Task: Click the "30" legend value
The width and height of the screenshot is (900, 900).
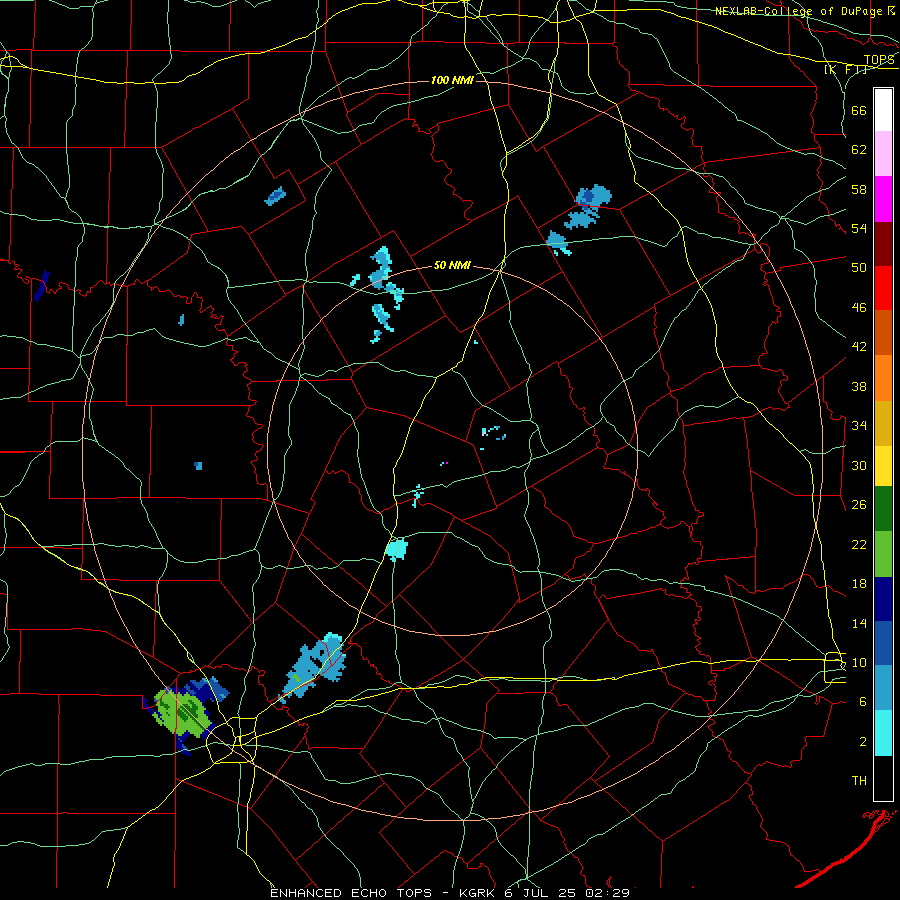Action: pos(859,465)
